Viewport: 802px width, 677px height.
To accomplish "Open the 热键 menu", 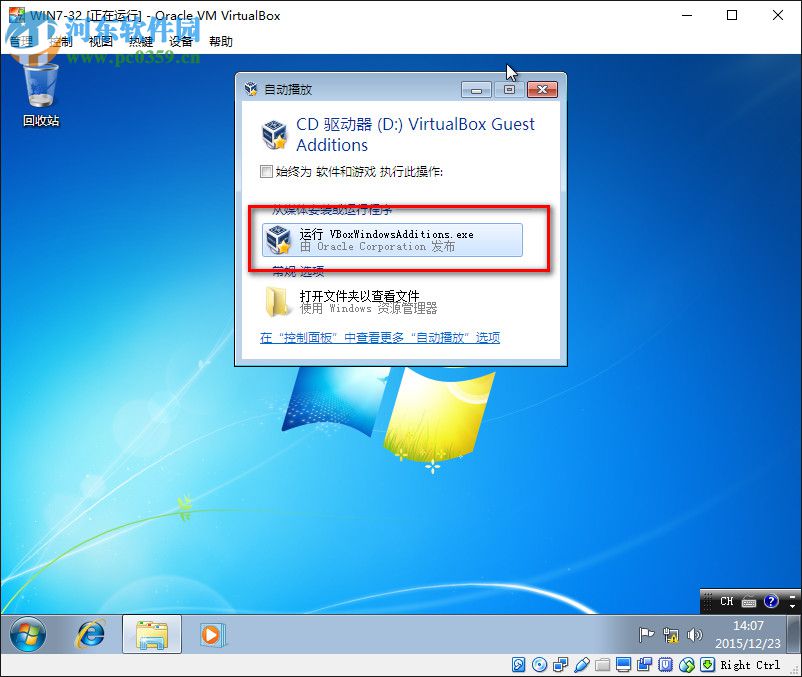I will (141, 41).
